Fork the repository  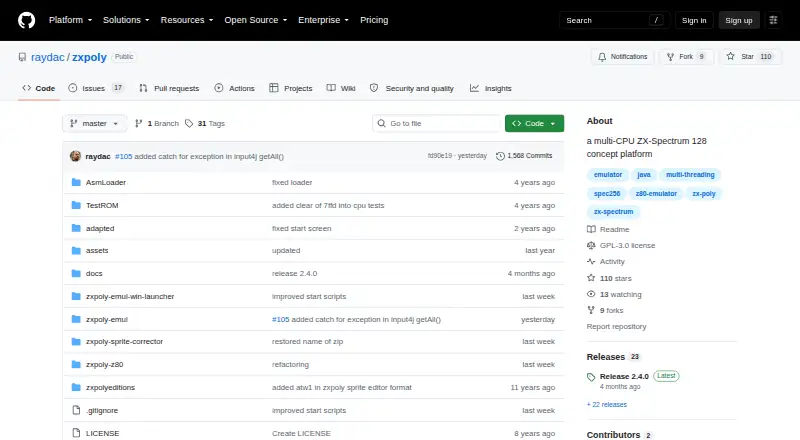[686, 57]
